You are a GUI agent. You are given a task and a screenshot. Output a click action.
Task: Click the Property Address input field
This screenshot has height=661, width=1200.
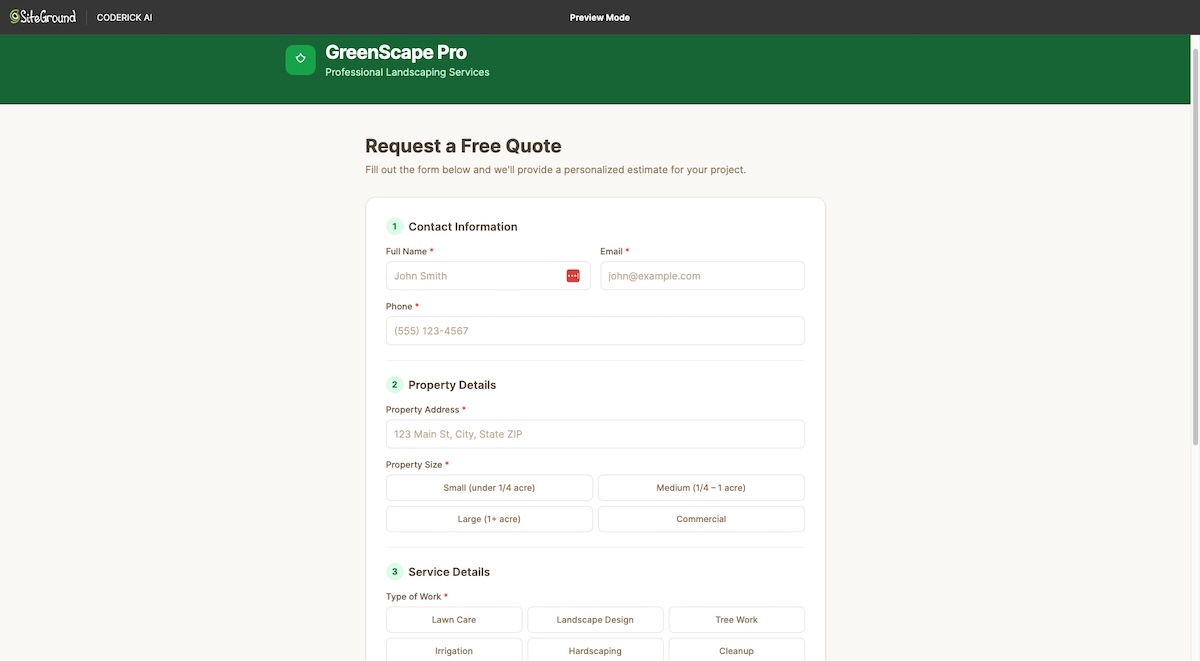click(595, 434)
